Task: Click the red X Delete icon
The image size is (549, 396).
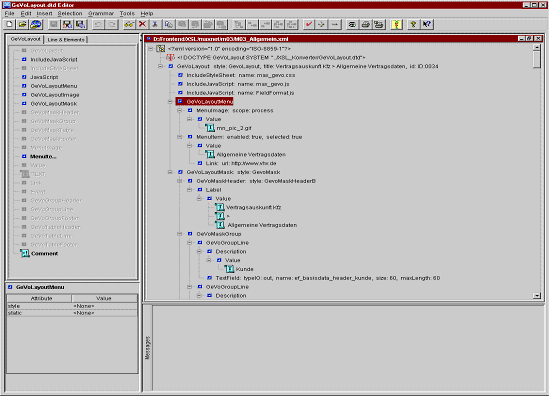Action: tap(142, 24)
